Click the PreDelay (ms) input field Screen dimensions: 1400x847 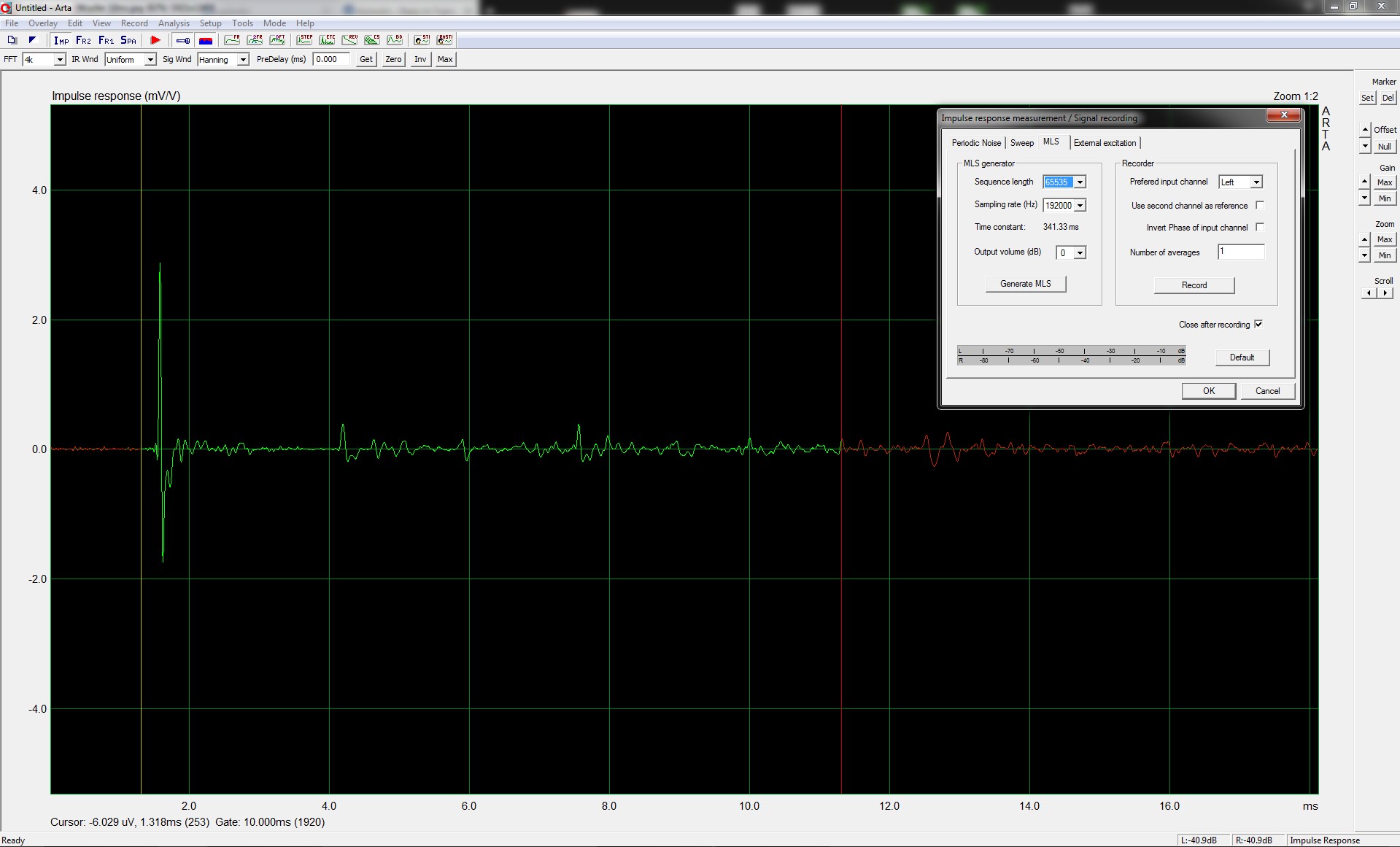331,59
